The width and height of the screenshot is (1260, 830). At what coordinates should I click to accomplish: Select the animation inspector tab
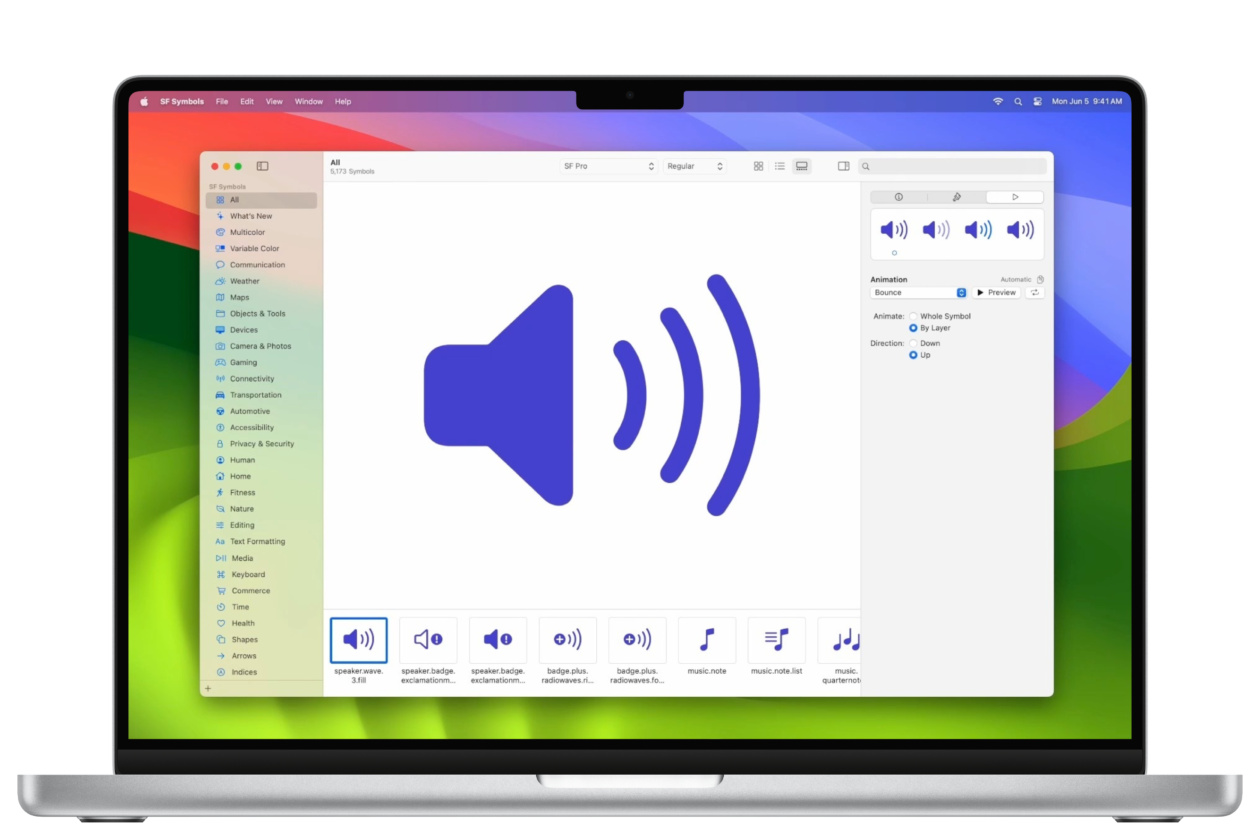coord(1013,197)
